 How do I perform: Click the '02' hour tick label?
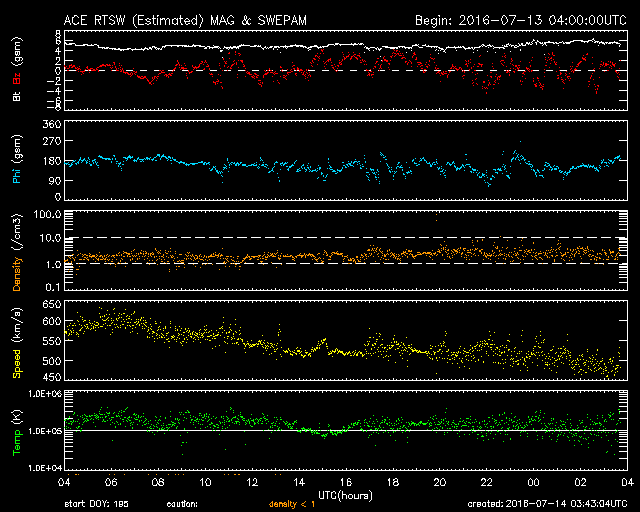[x=580, y=483]
